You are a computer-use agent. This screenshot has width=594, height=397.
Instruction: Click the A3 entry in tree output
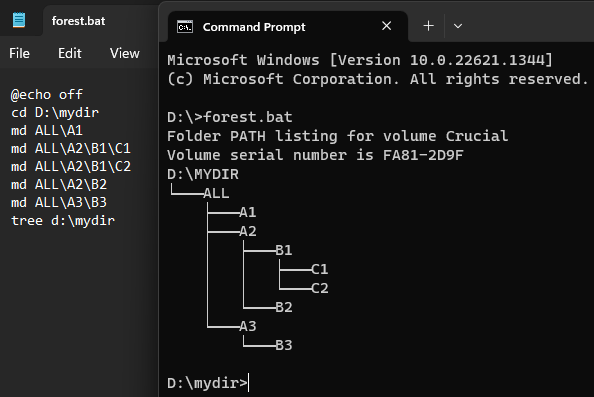click(x=248, y=326)
